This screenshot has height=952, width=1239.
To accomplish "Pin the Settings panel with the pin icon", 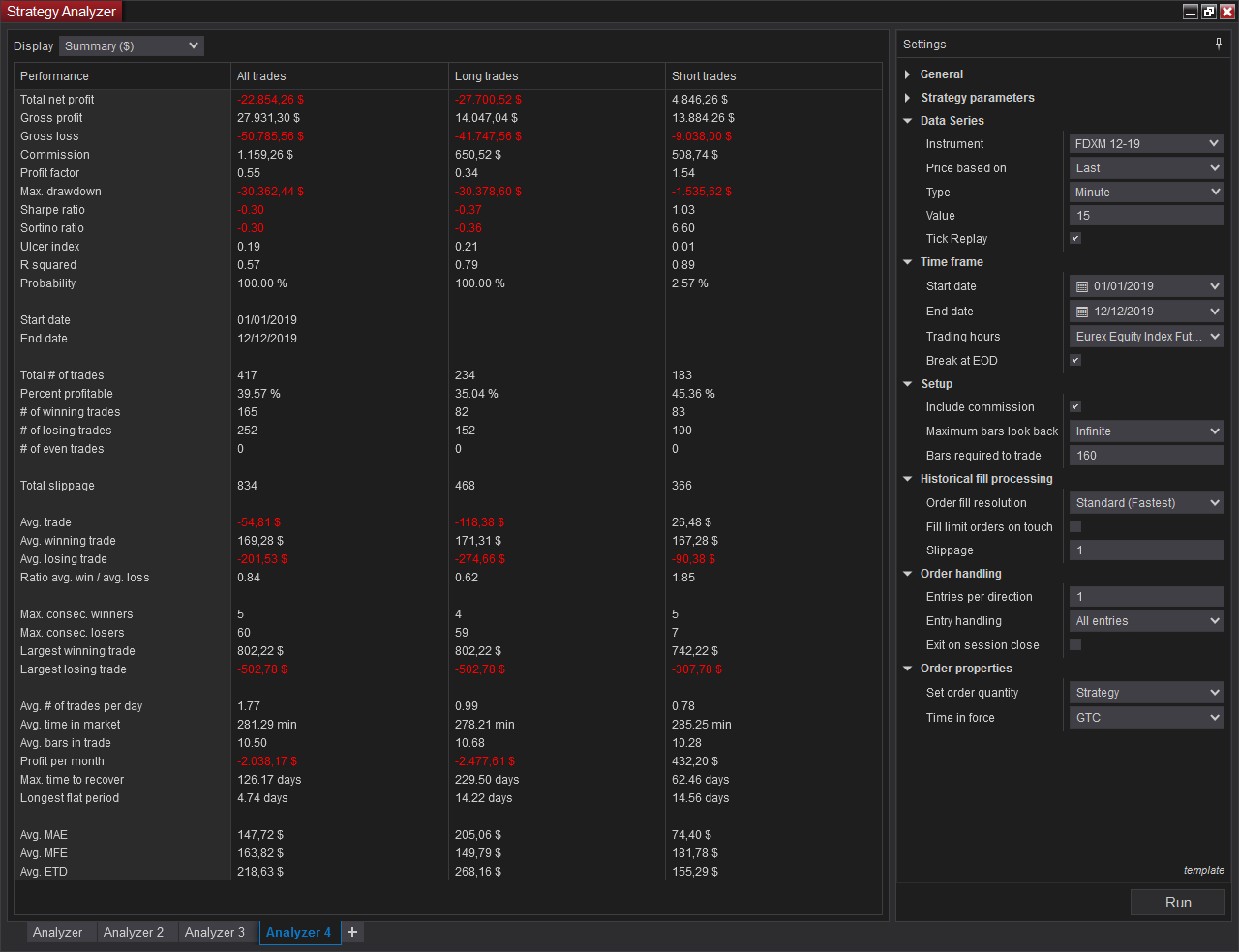I will [1219, 44].
